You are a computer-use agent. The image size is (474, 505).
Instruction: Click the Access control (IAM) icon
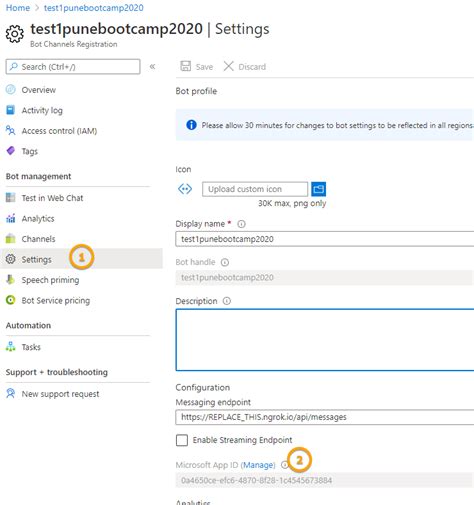11,130
